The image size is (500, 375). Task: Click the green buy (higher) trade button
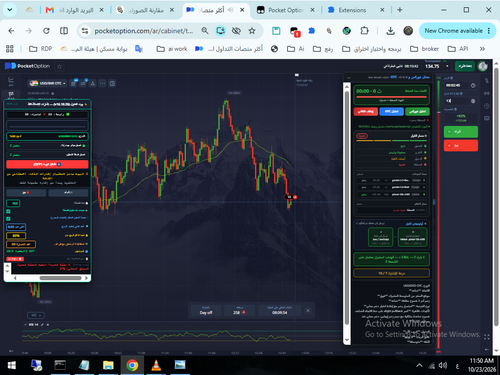click(x=461, y=132)
